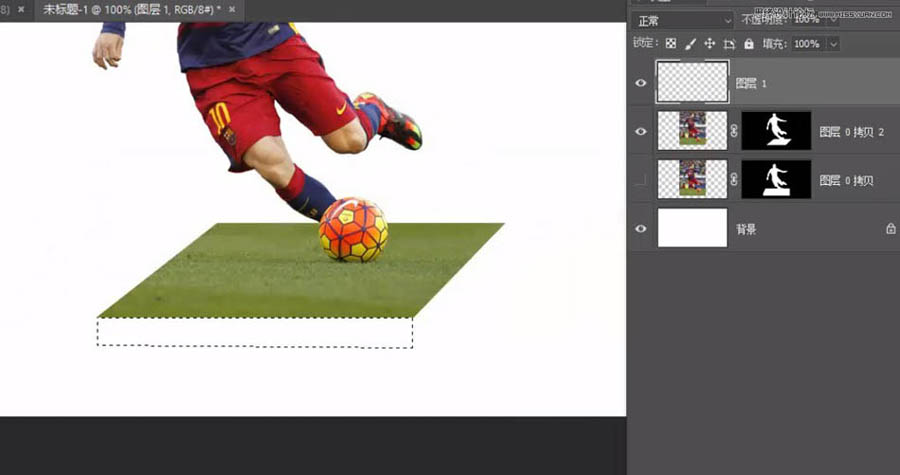Hide the 背景 background layer

coord(641,229)
